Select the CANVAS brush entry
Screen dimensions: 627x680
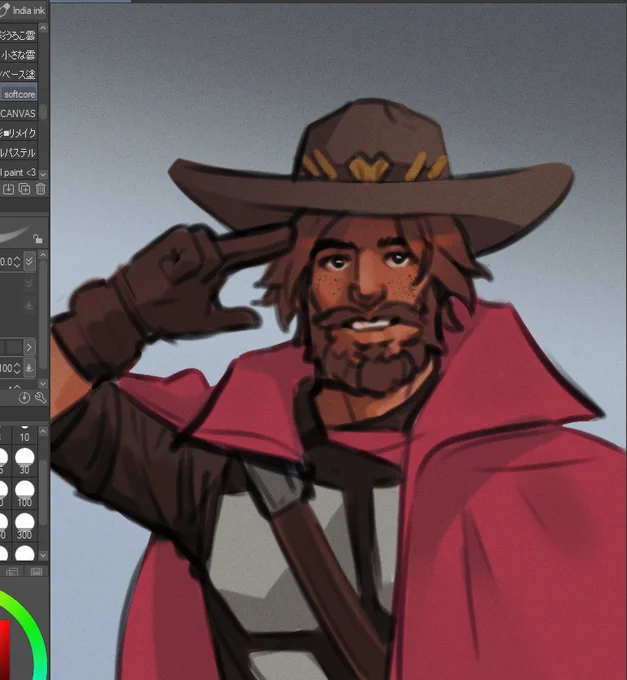click(x=18, y=114)
